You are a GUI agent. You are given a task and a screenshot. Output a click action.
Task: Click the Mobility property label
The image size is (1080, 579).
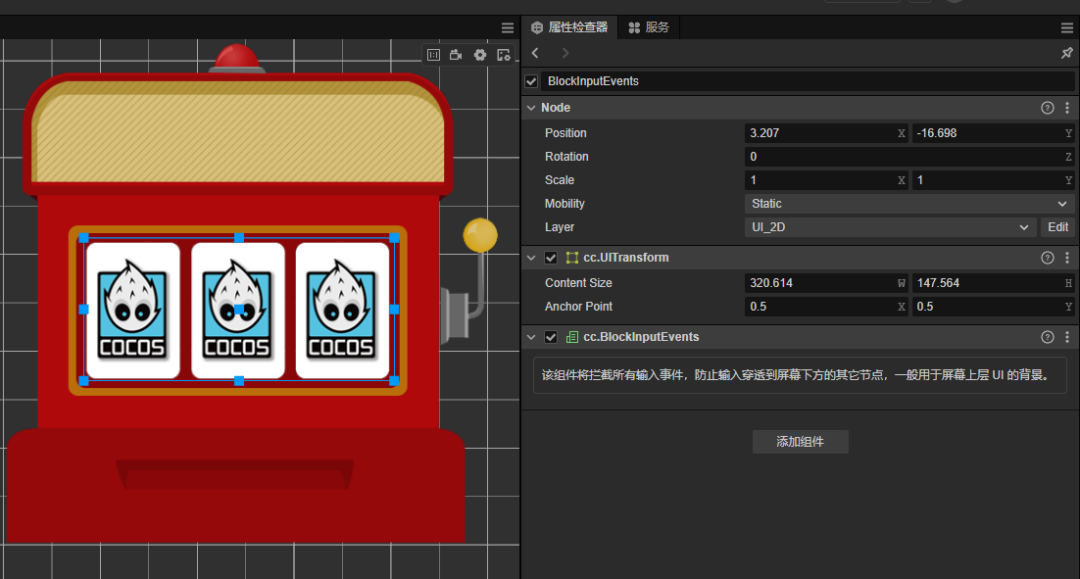[x=564, y=204]
